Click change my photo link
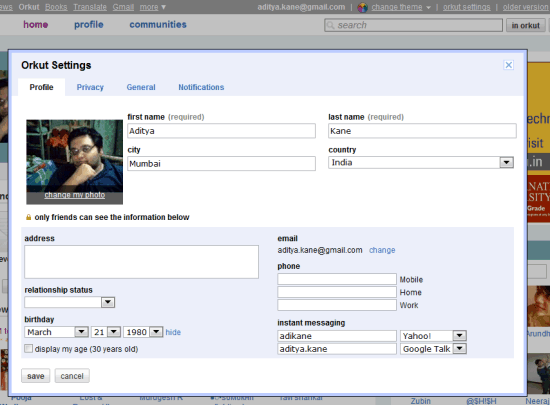This screenshot has width=550, height=405. pyautogui.click(x=75, y=195)
